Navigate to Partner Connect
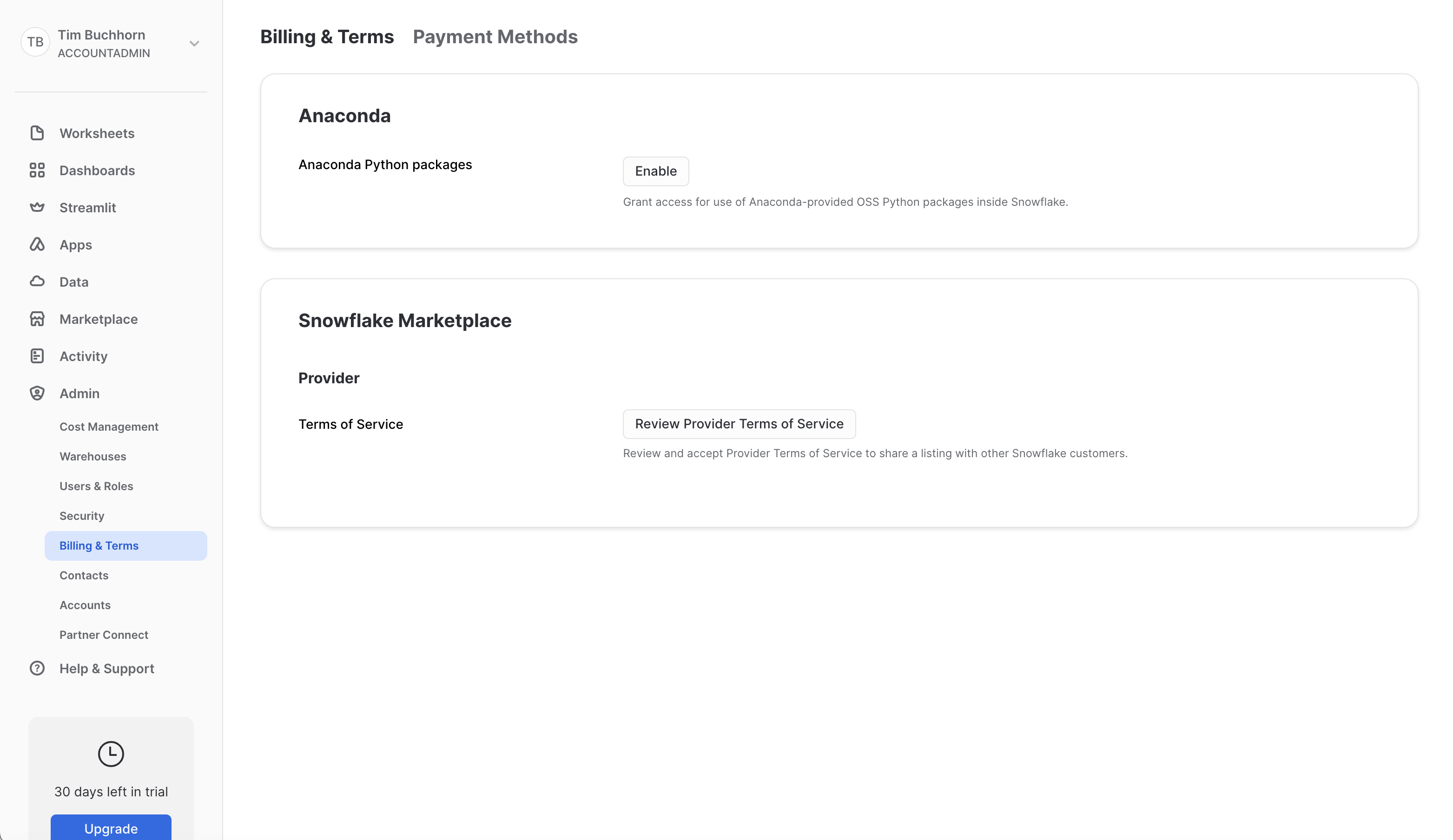The height and width of the screenshot is (840, 1453). pos(103,635)
